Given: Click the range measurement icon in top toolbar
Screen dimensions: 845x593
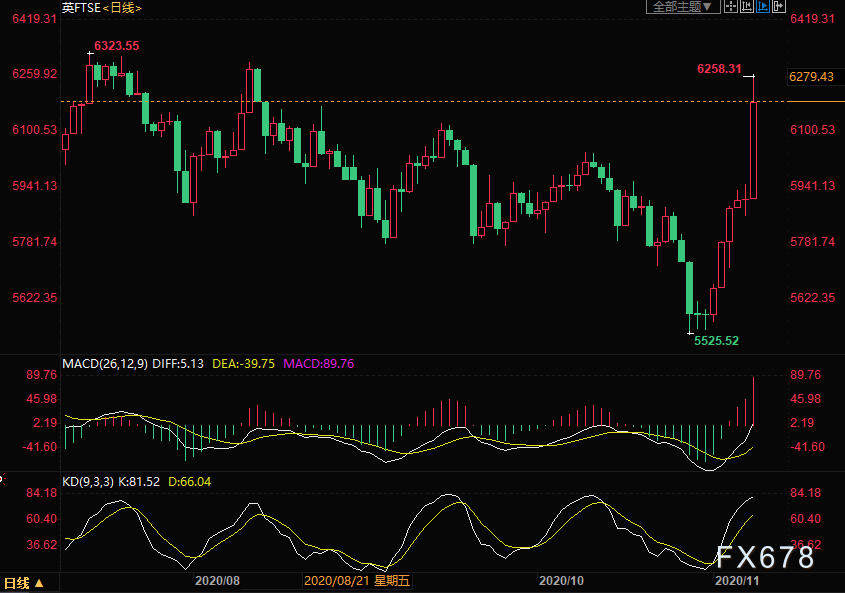Looking at the screenshot, I should click(x=747, y=7).
